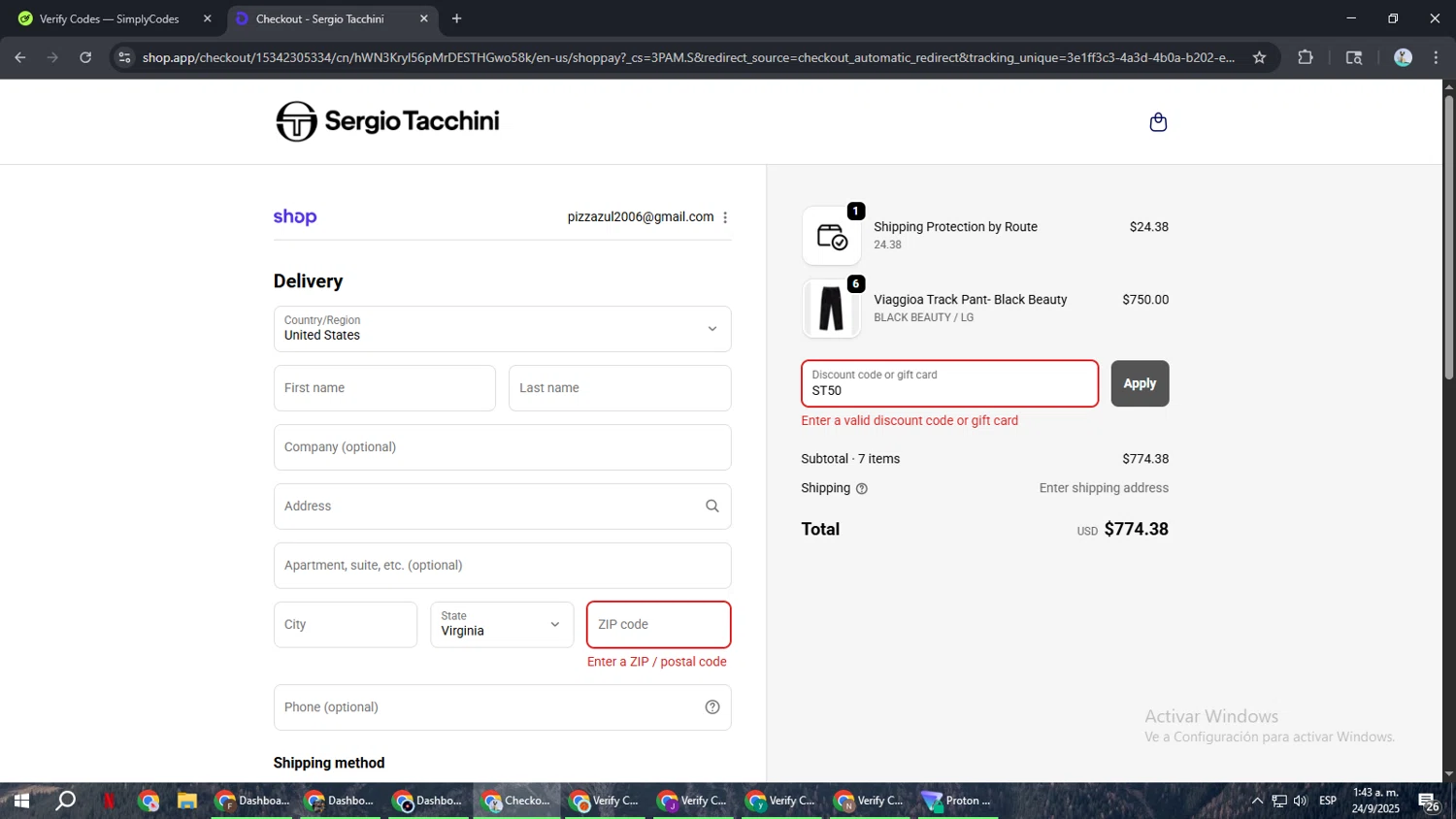
Task: Click the Viaggioa Track Pant thumbnail
Action: 832,309
